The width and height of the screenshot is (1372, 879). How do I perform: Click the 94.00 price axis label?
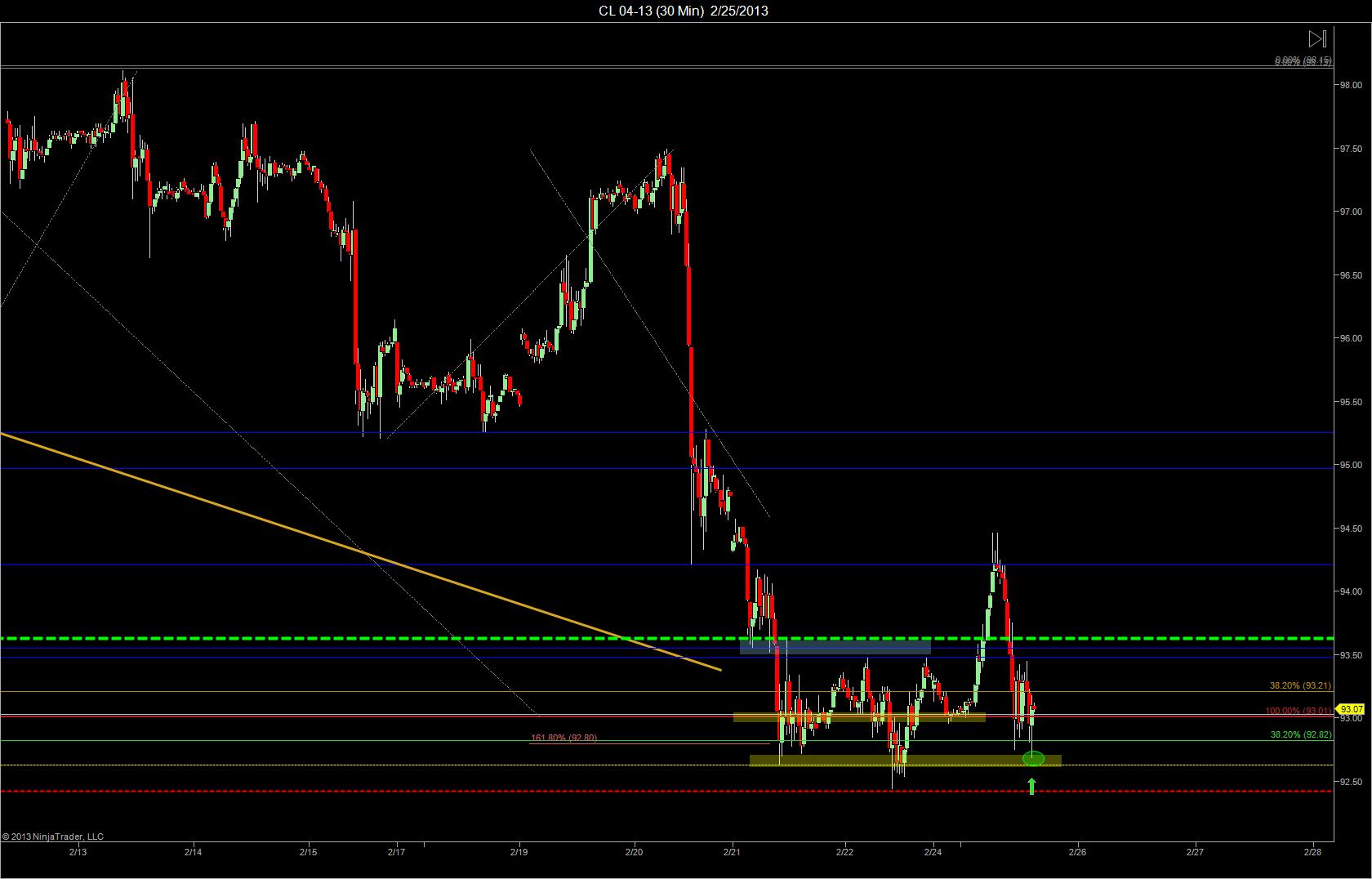[x=1350, y=591]
